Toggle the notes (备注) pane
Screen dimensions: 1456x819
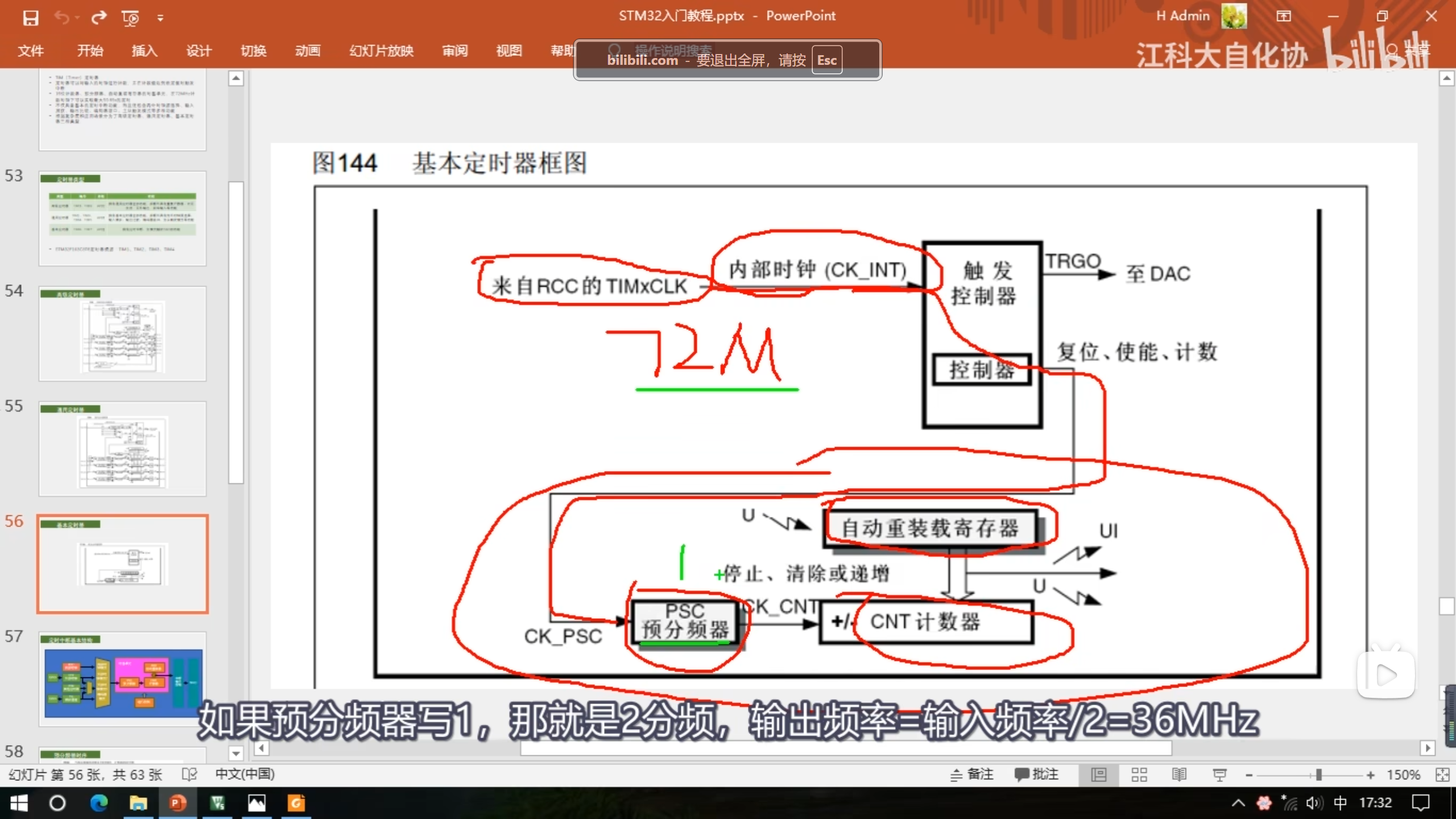[x=972, y=775]
